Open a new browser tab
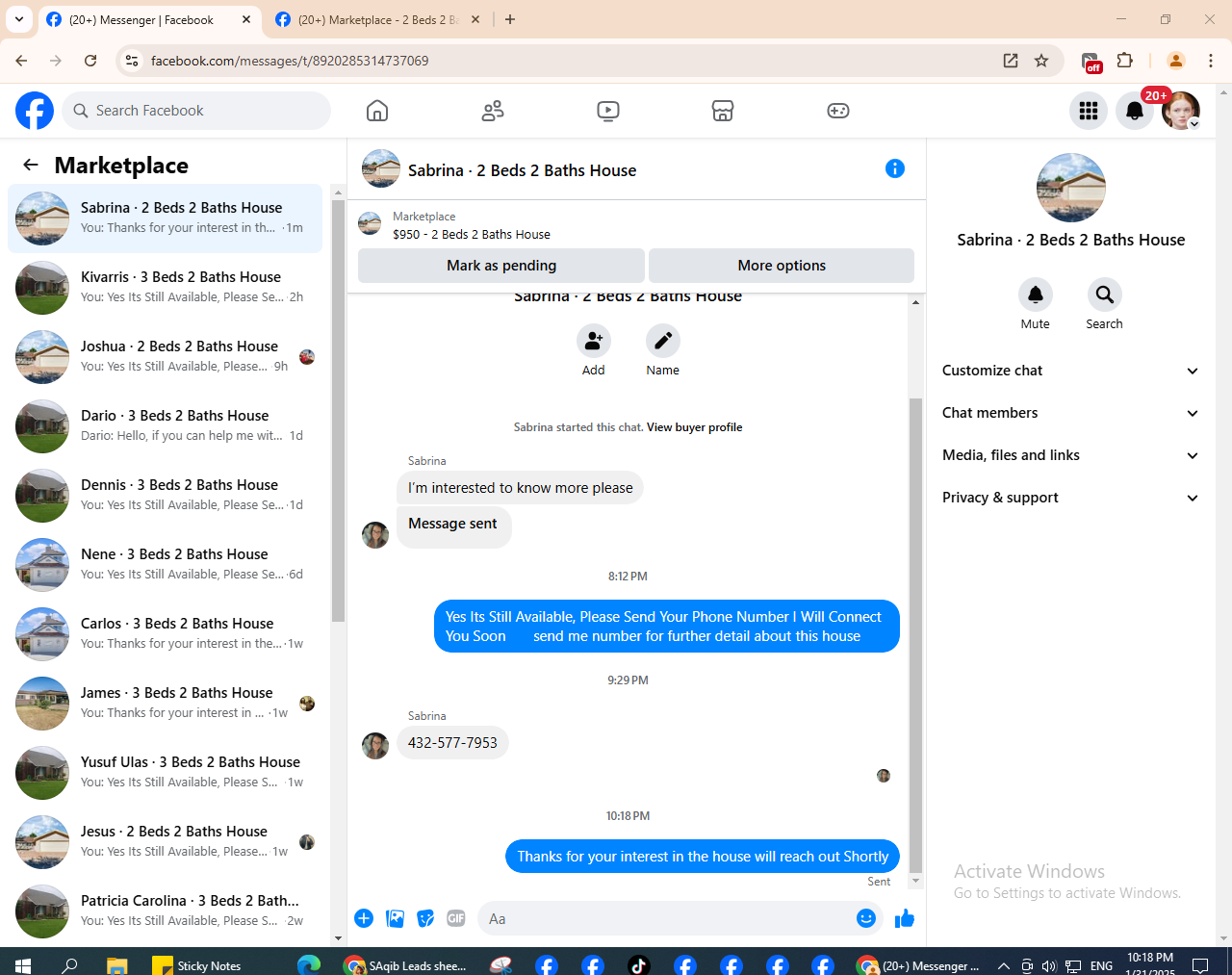Viewport: 1232px width, 975px height. 510,19
